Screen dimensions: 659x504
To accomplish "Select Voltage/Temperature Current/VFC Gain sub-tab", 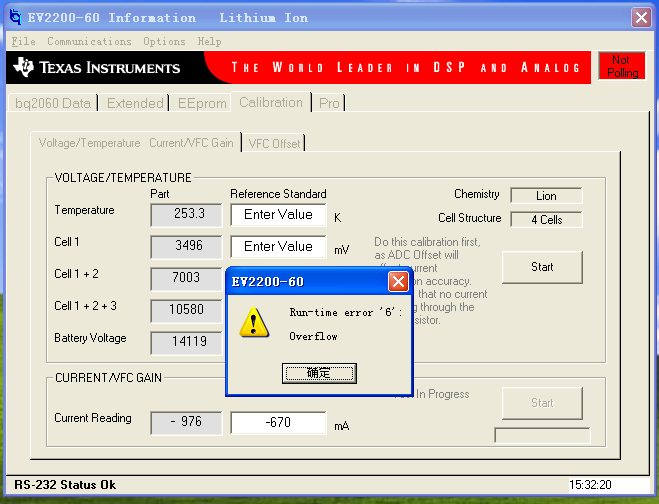I will 136,142.
